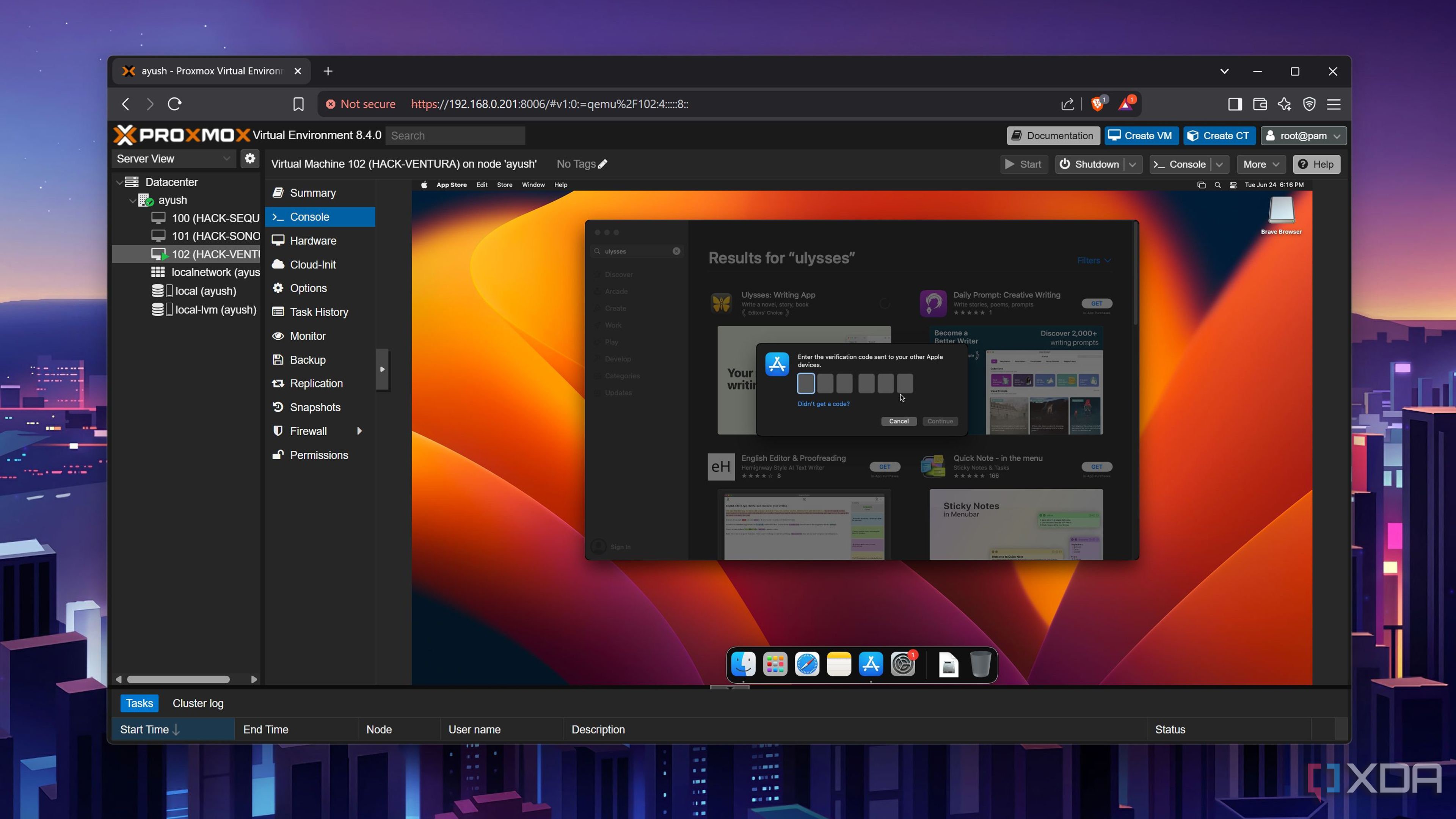
Task: Edit tags with the pencil icon
Action: (603, 164)
